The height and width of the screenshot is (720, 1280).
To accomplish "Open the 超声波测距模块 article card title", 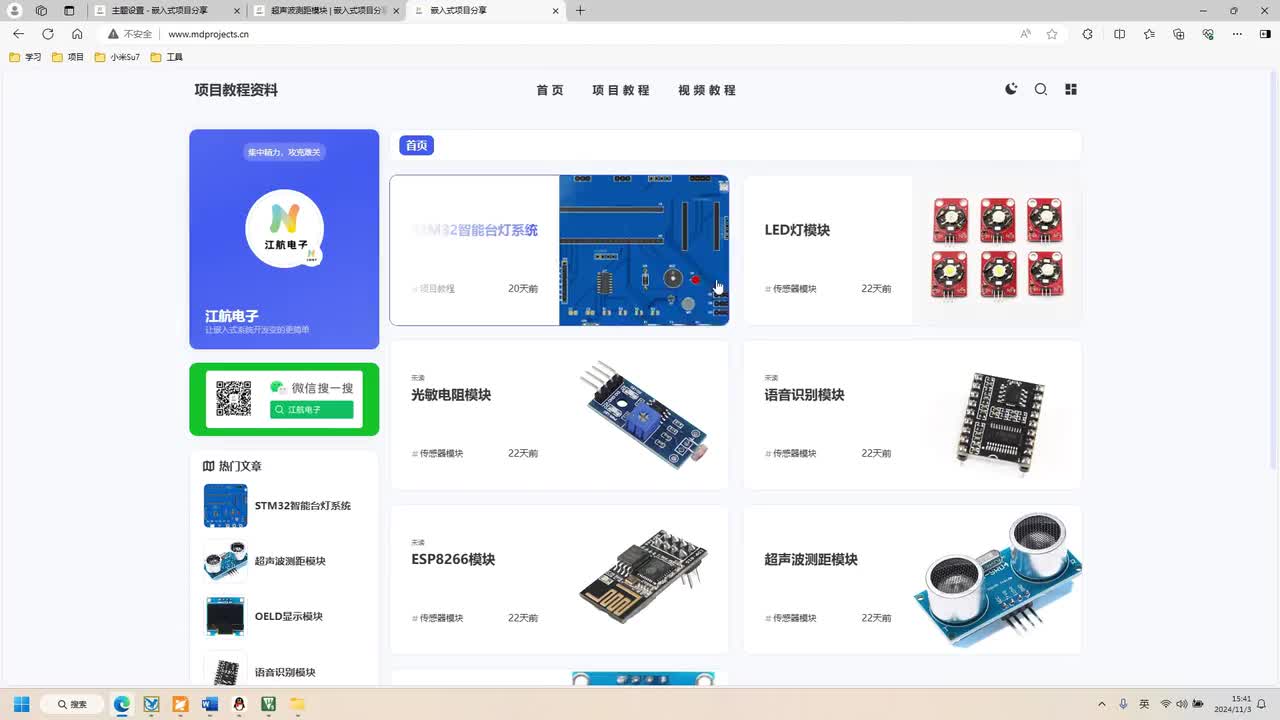I will click(811, 560).
